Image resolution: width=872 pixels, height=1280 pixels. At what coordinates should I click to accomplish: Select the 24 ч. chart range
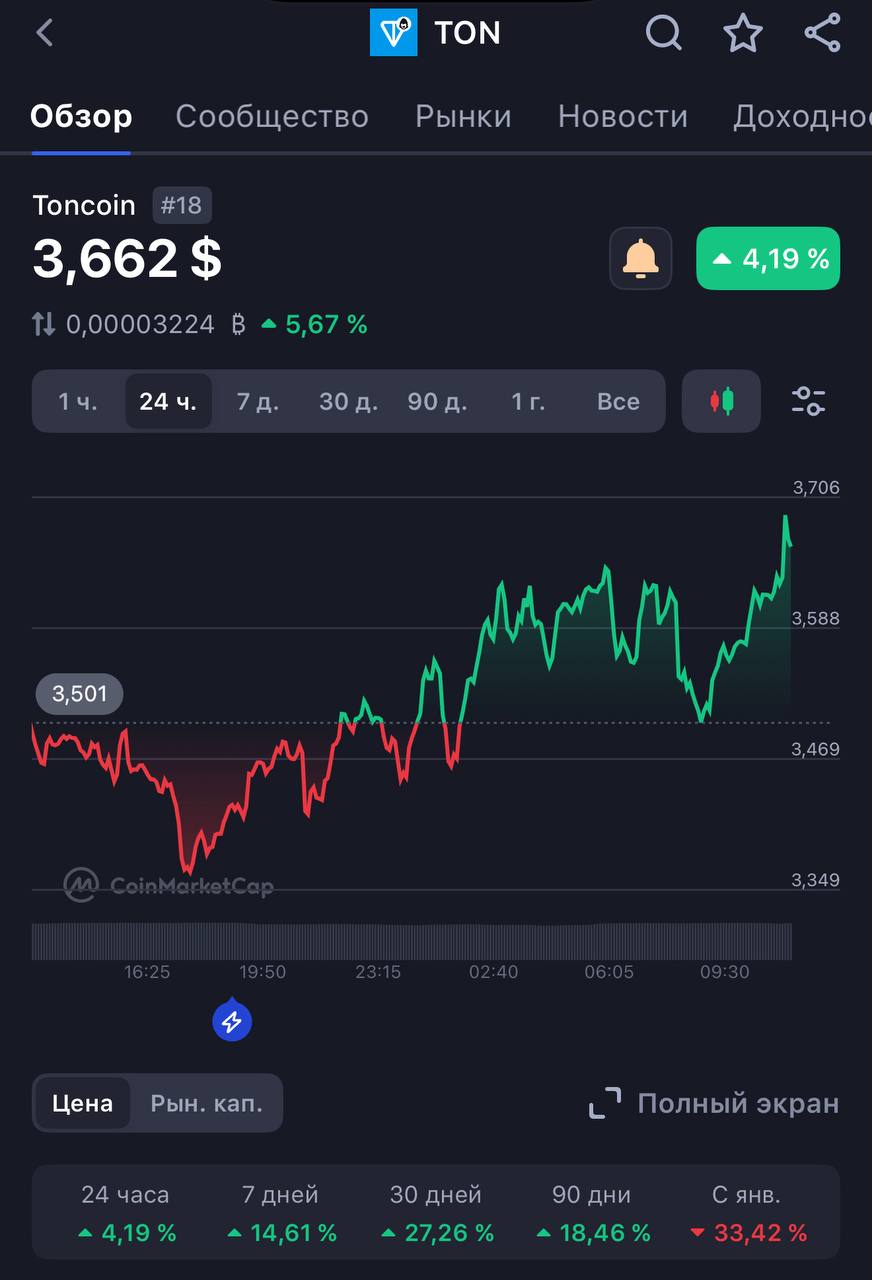(x=168, y=401)
